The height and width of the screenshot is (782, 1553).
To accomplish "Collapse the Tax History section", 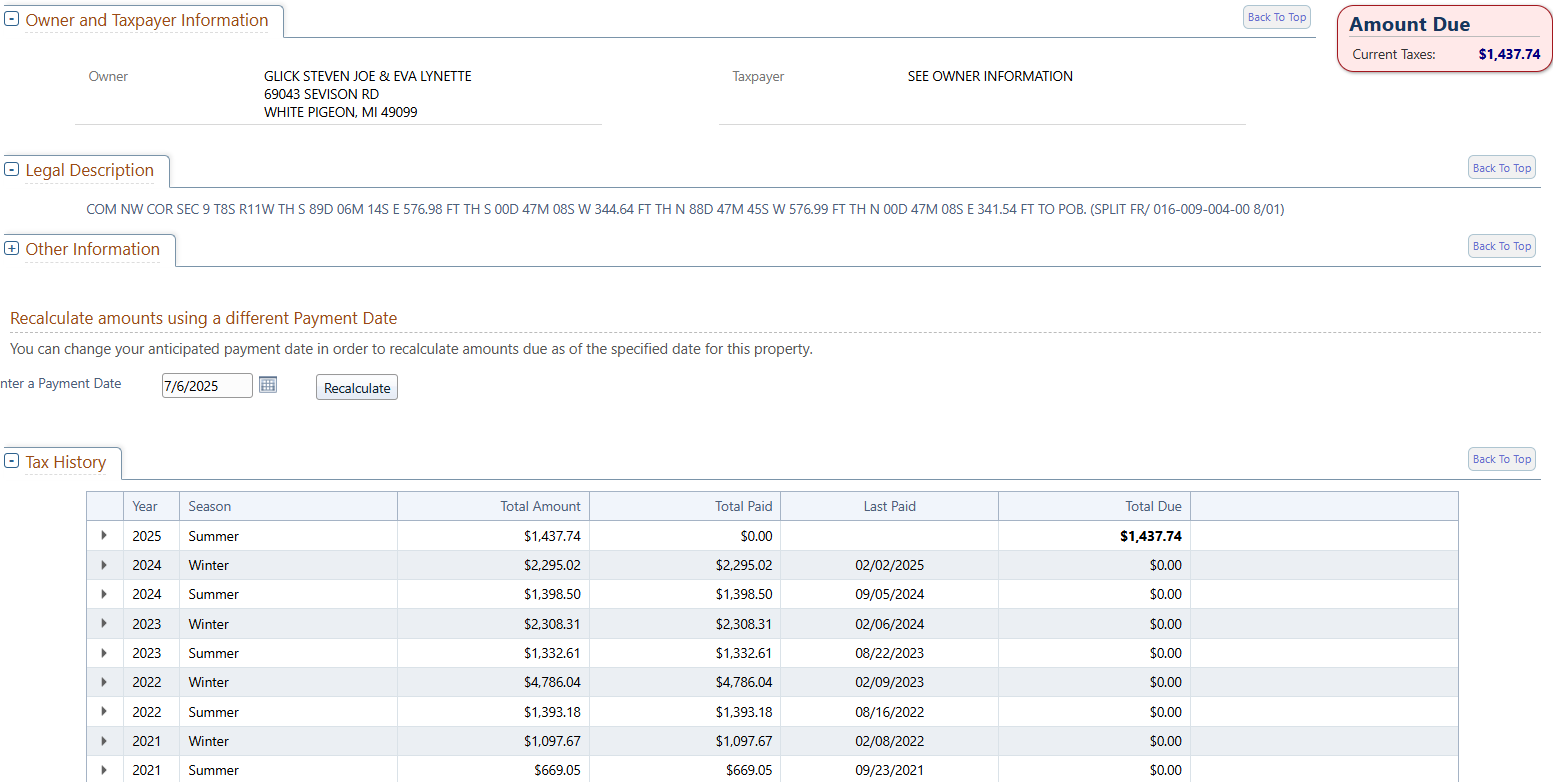I will click(12, 461).
